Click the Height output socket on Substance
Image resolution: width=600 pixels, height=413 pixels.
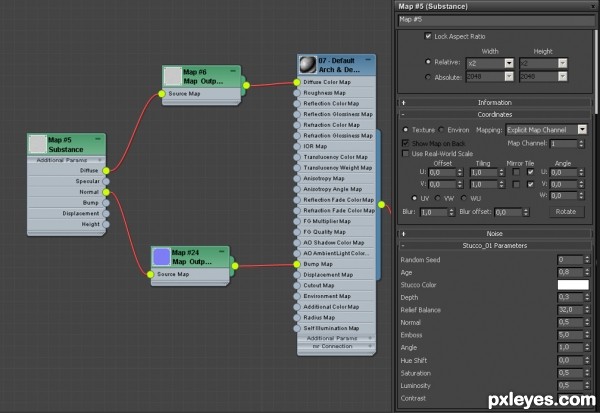(x=106, y=224)
